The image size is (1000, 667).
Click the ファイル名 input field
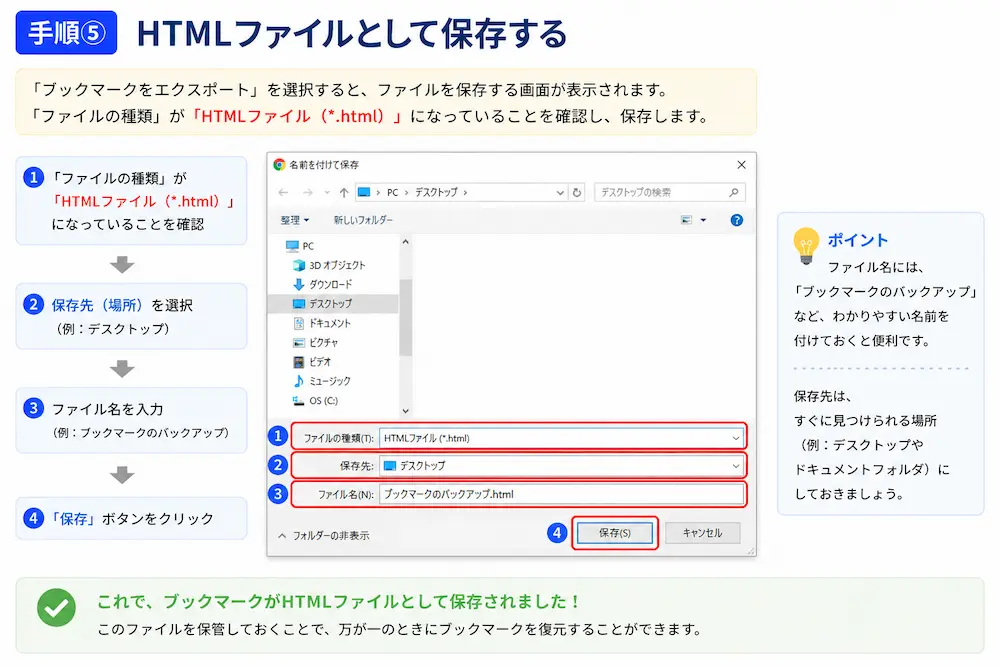point(561,494)
